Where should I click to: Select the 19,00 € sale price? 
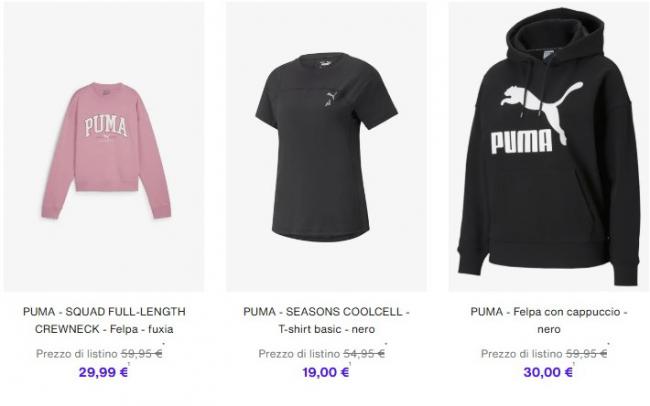pyautogui.click(x=325, y=372)
